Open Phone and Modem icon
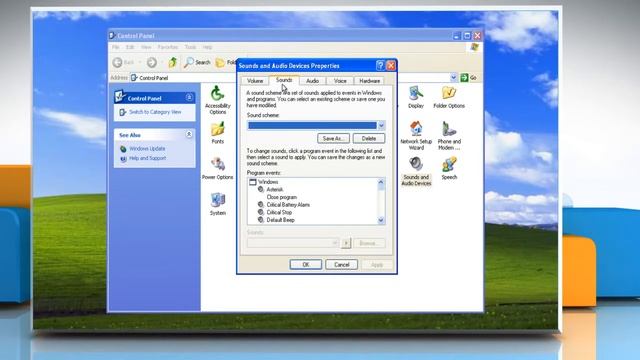The image size is (640, 360). tap(449, 136)
